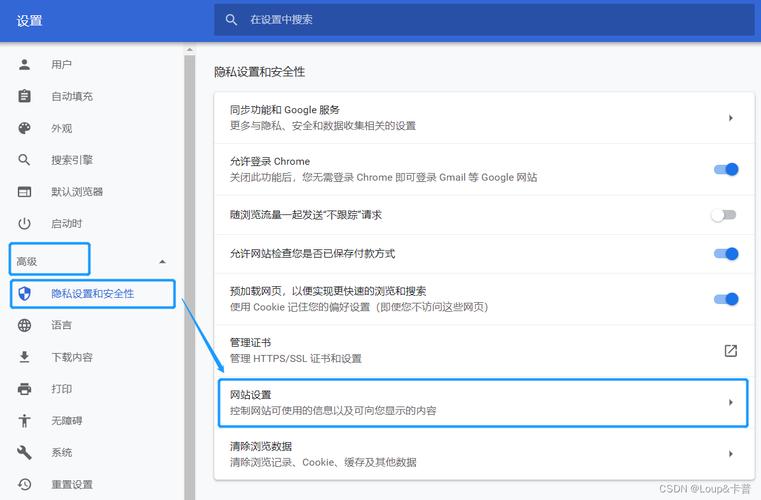The height and width of the screenshot is (500, 761).
Task: Click the text 控制网站可使用的信息以及可向您显示的内容
Action: click(333, 411)
